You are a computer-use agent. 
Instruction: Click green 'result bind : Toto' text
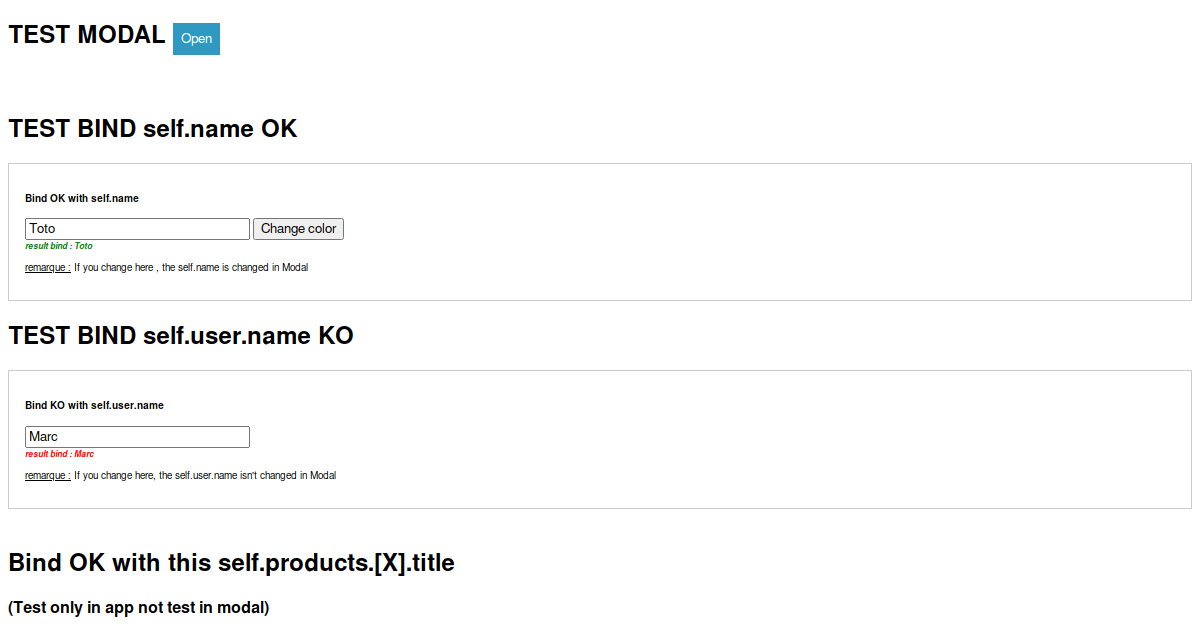pyautogui.click(x=59, y=246)
